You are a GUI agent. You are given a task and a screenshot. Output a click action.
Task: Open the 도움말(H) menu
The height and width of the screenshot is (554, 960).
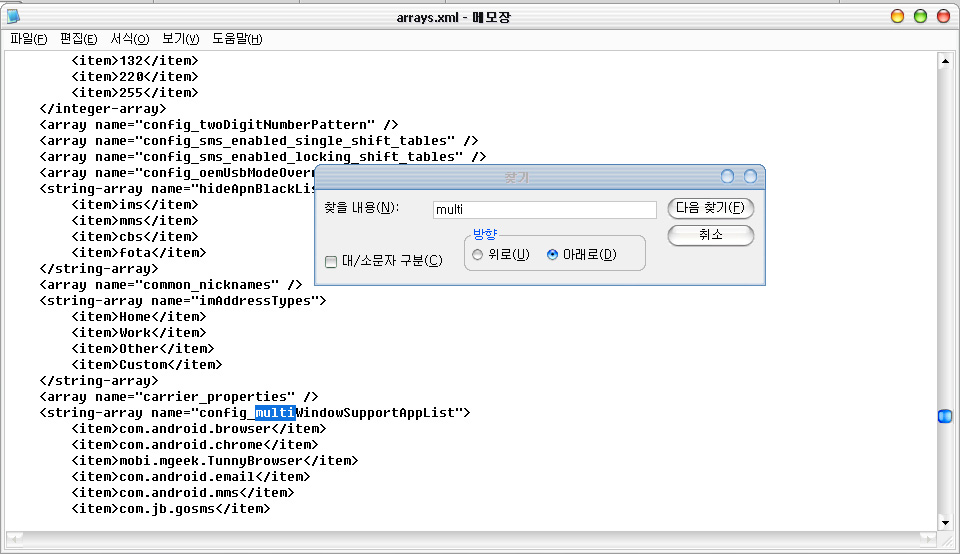(237, 39)
